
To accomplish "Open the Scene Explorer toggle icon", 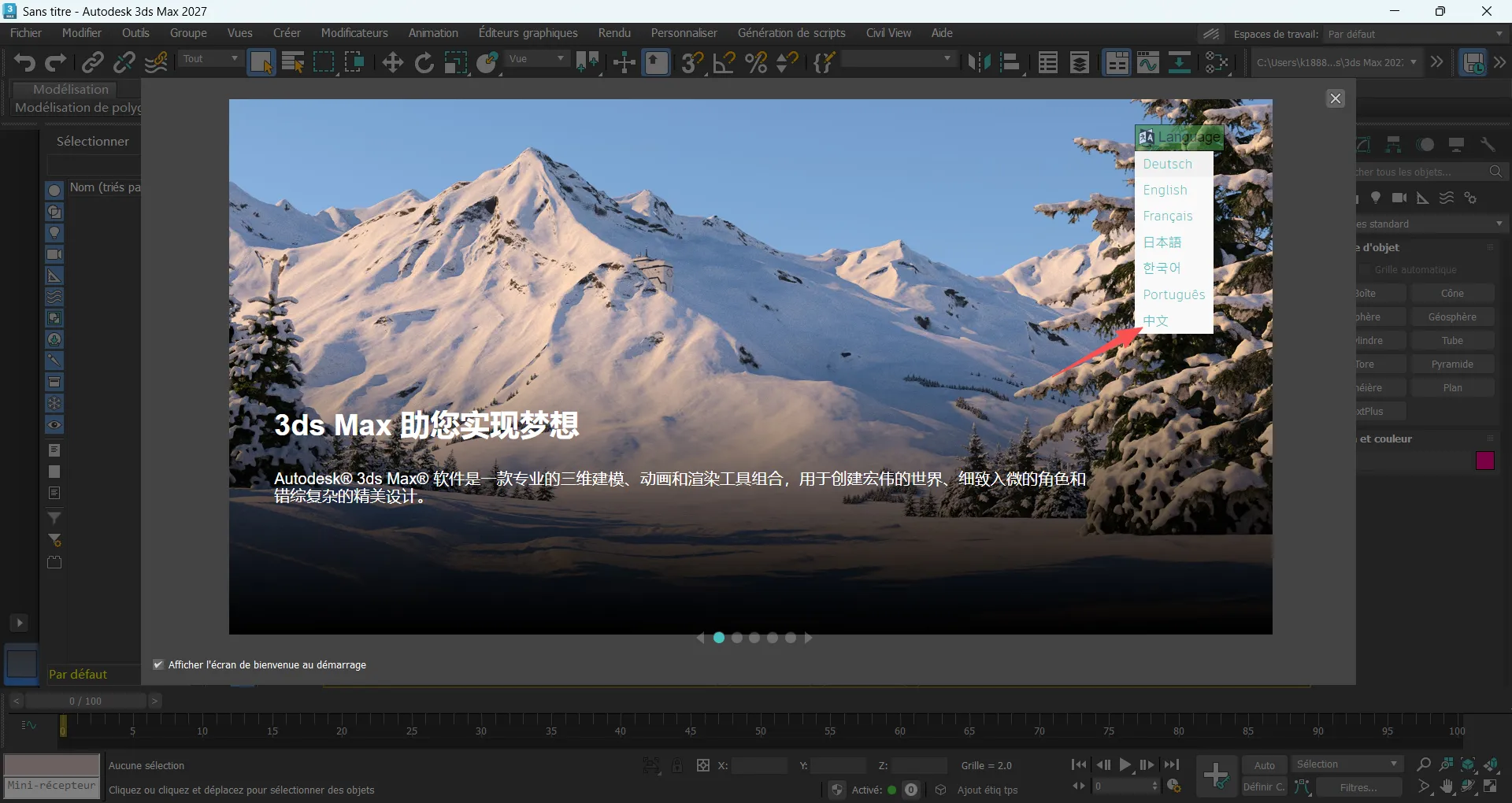I will pos(1048,62).
